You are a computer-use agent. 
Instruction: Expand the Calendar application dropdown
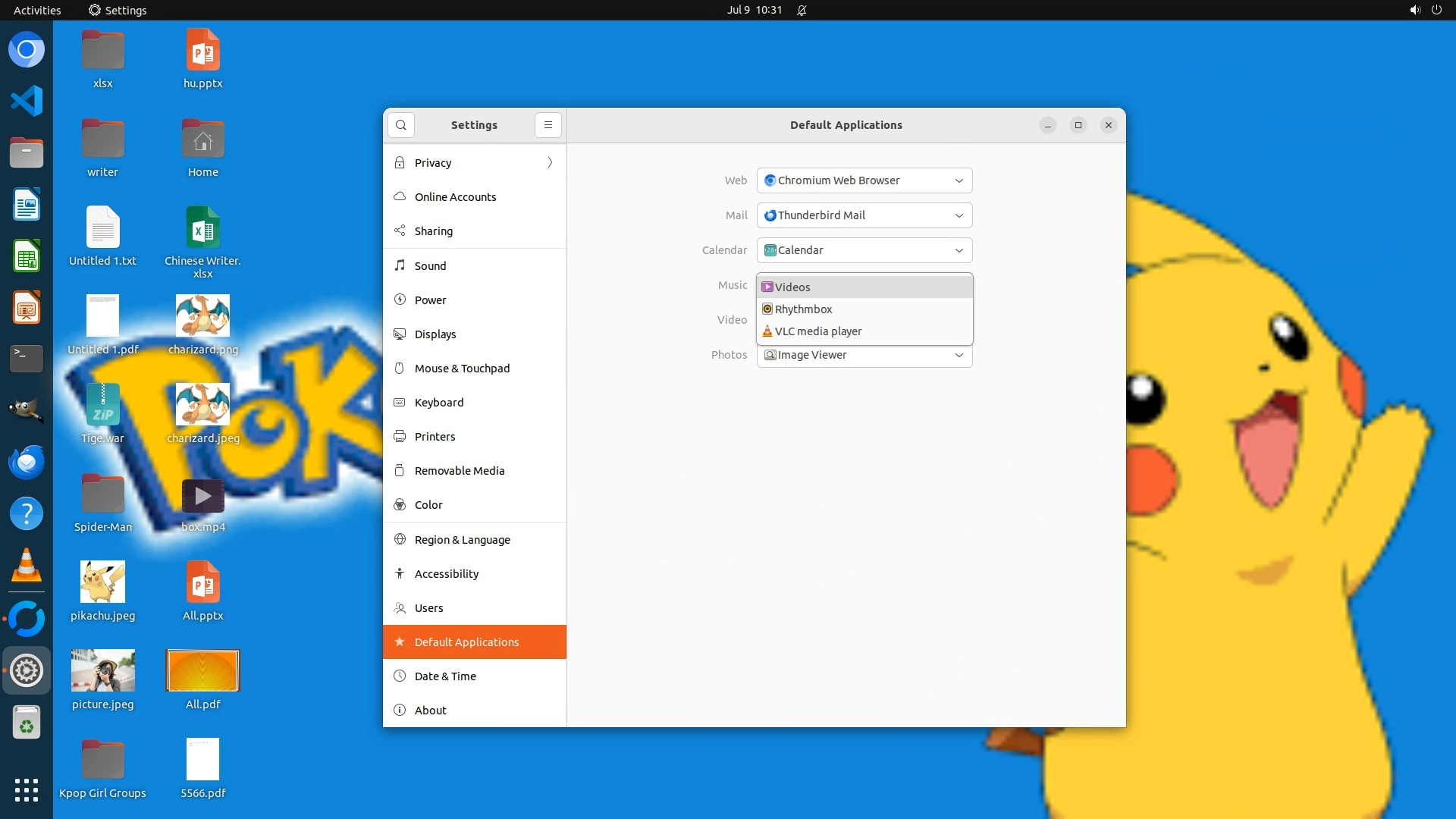coord(864,250)
